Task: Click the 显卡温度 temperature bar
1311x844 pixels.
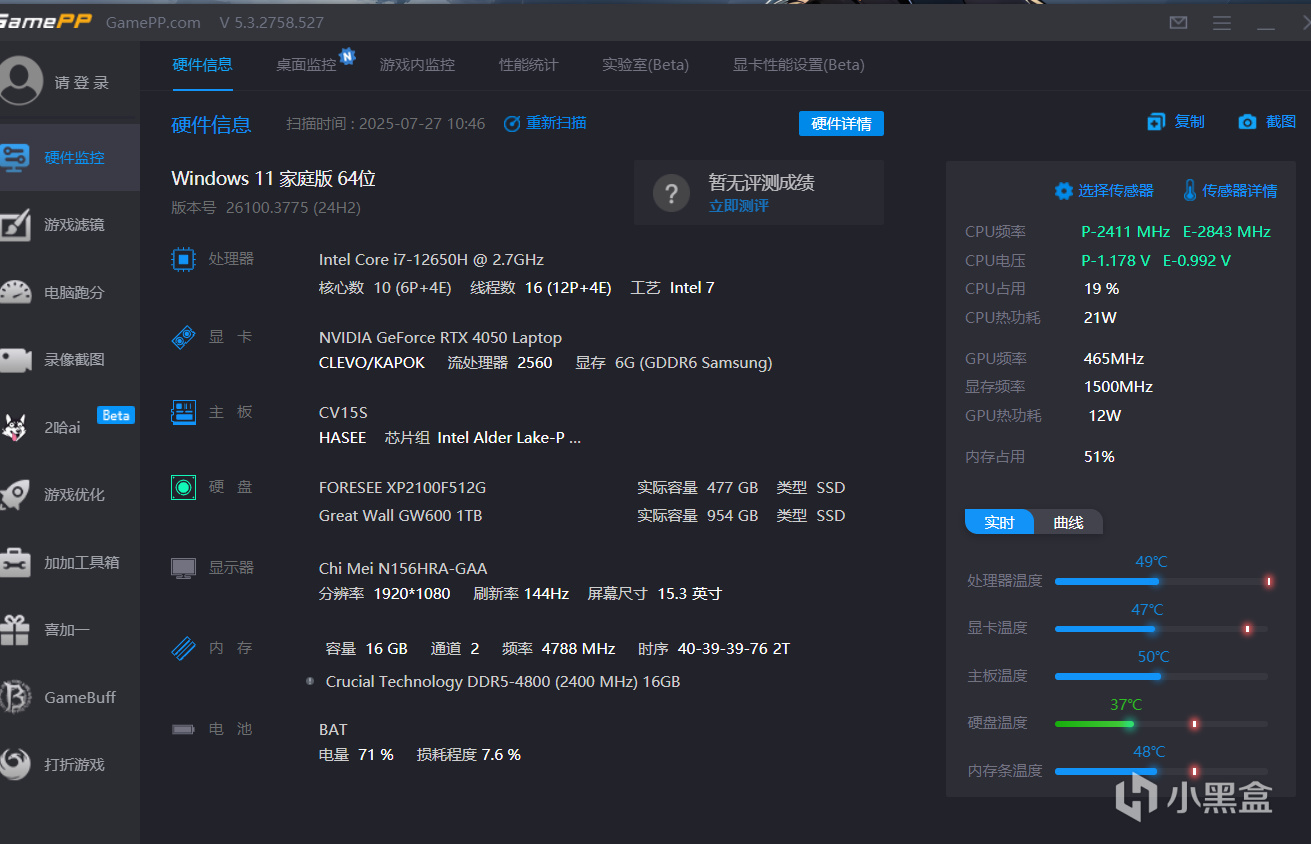Action: click(x=1161, y=629)
